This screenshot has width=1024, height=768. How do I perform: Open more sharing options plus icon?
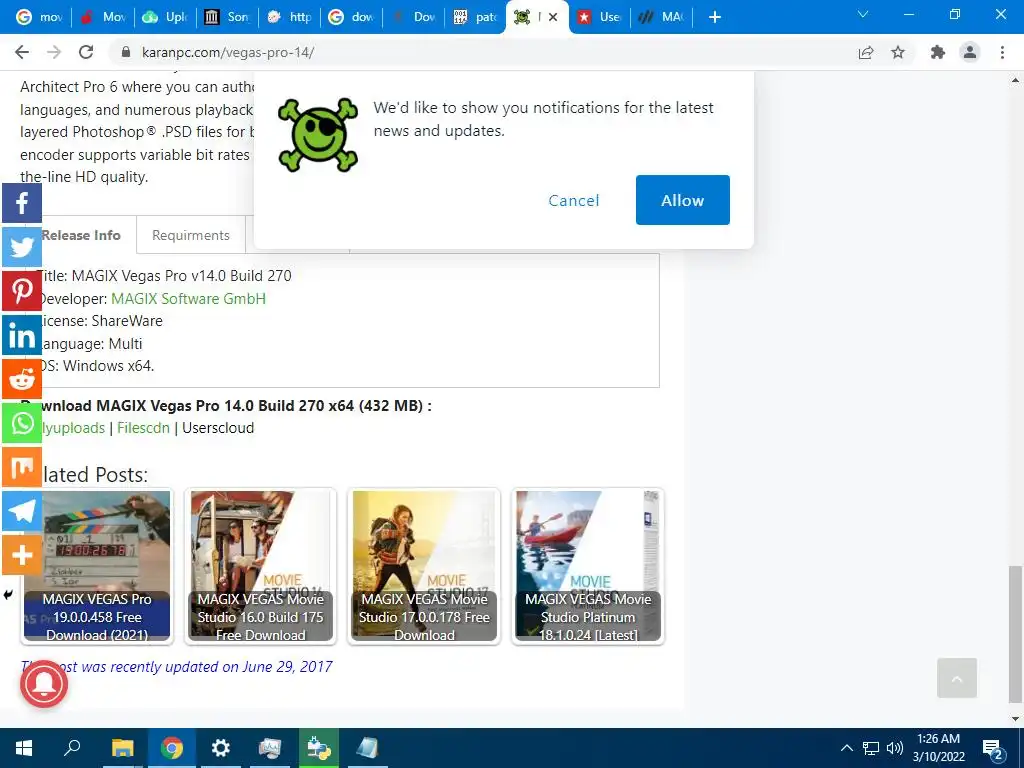click(x=22, y=555)
